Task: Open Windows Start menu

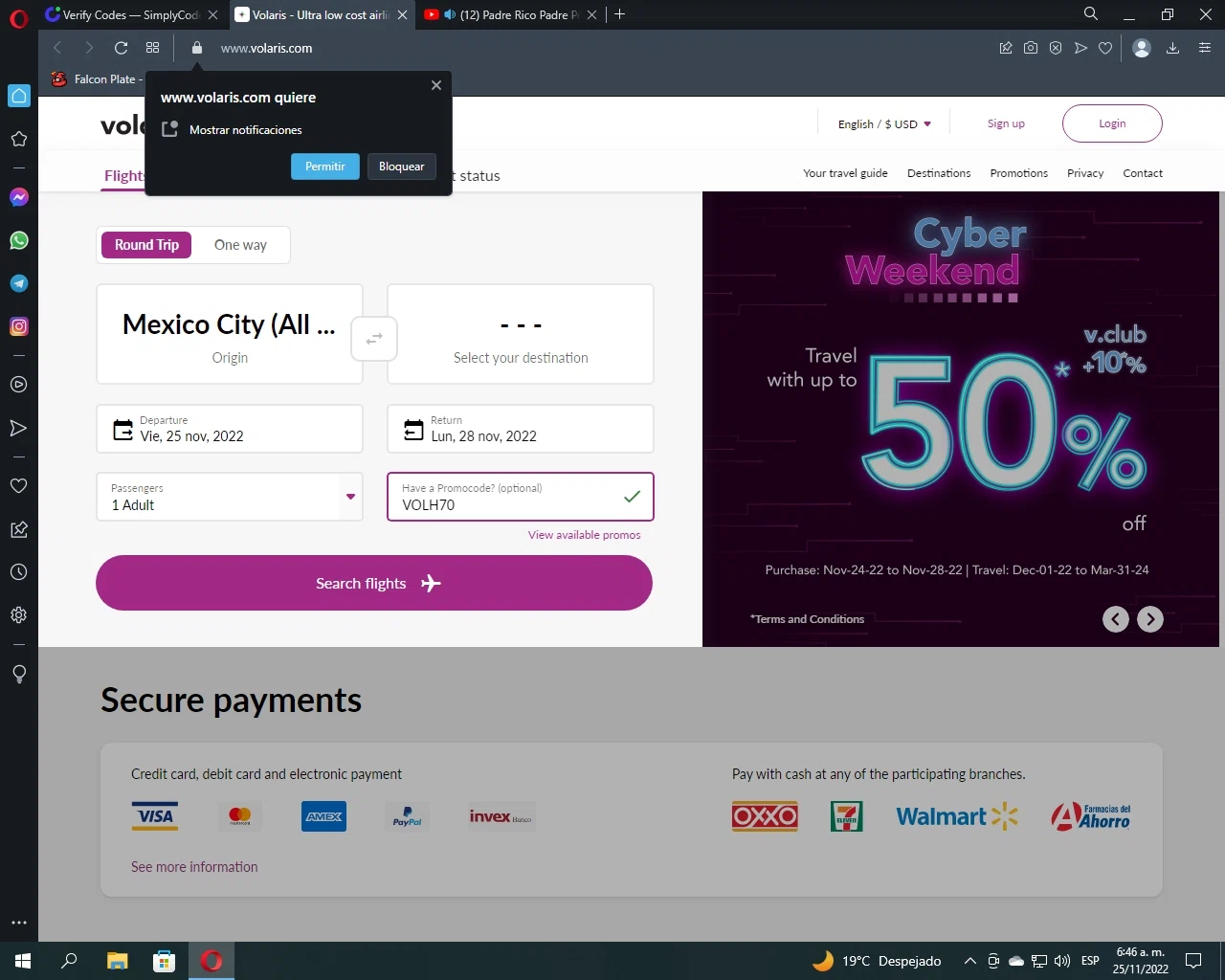Action: click(x=23, y=961)
